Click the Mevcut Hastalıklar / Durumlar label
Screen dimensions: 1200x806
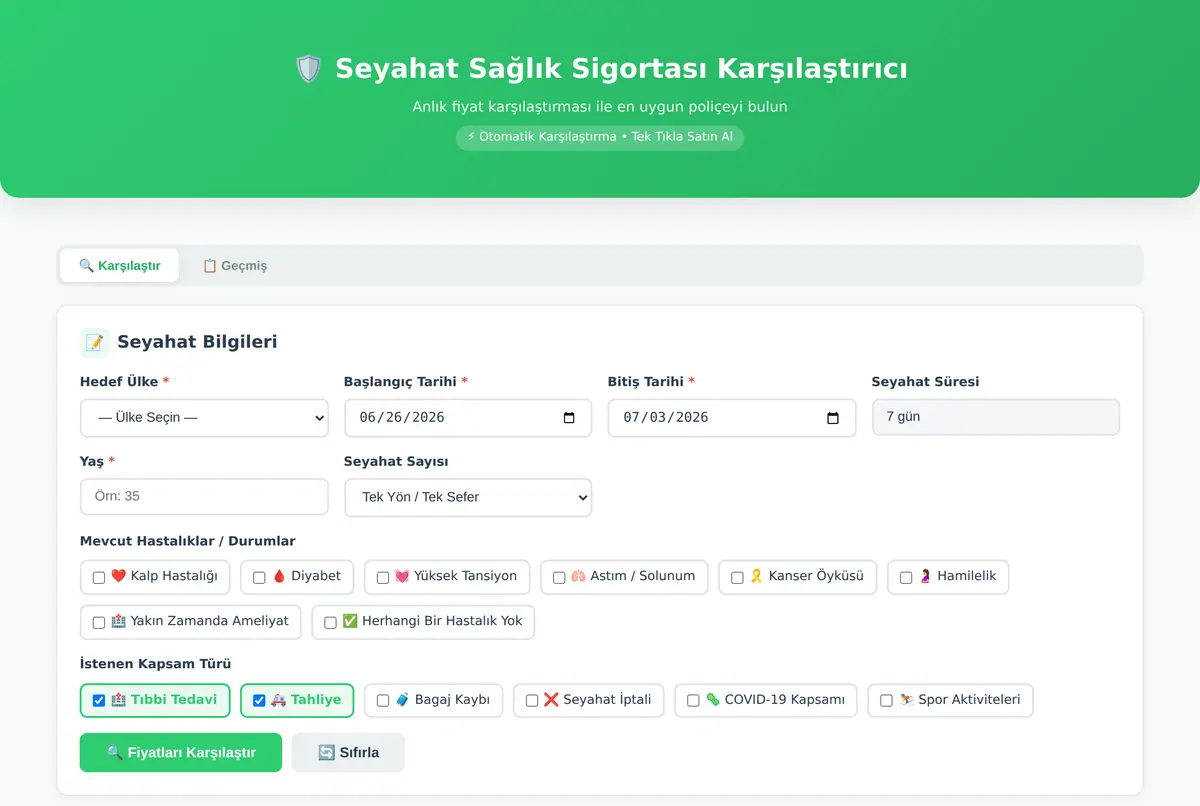[x=188, y=541]
